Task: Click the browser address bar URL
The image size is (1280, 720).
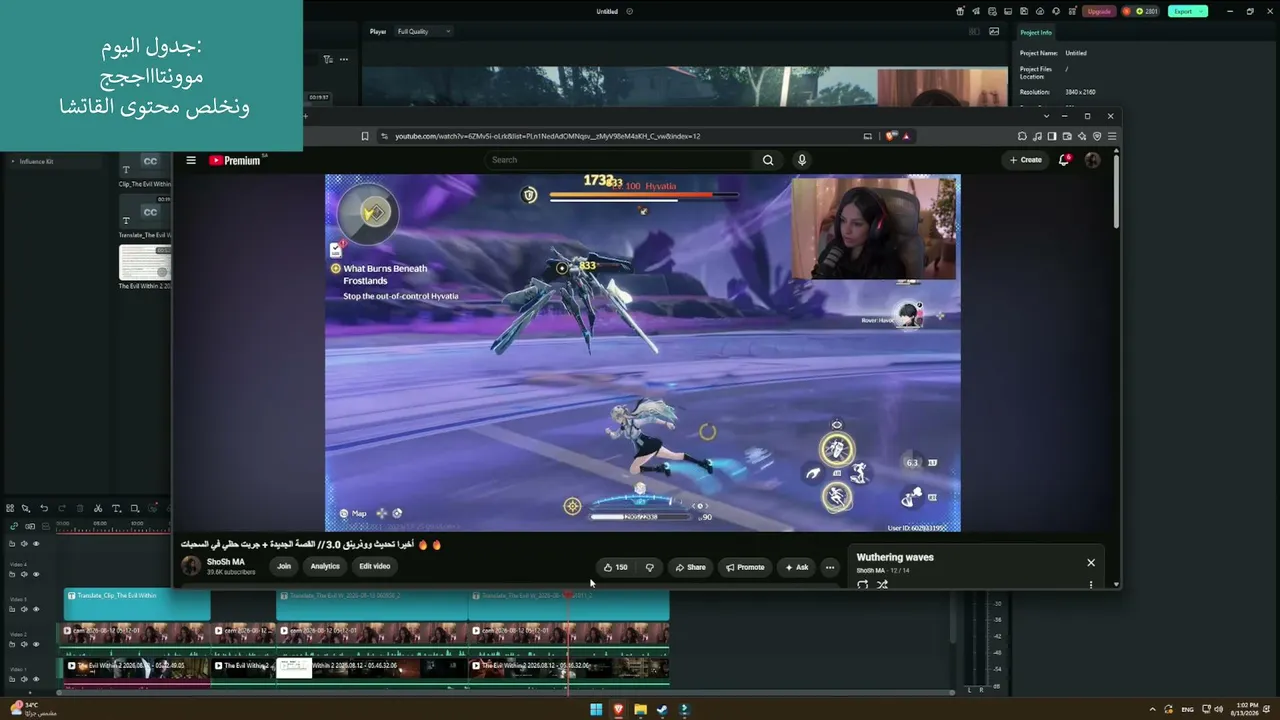Action: pos(547,136)
